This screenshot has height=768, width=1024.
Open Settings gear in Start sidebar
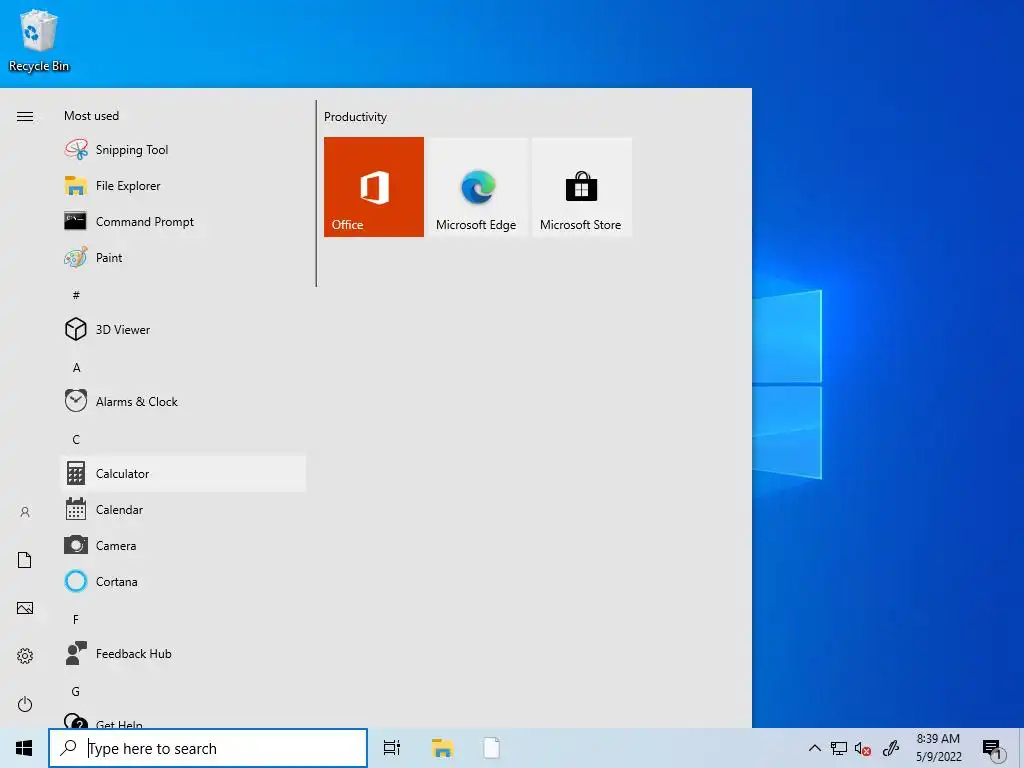[25, 656]
